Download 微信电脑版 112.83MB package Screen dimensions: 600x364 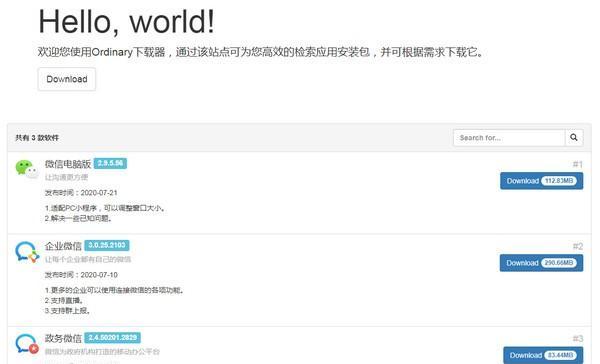541,181
